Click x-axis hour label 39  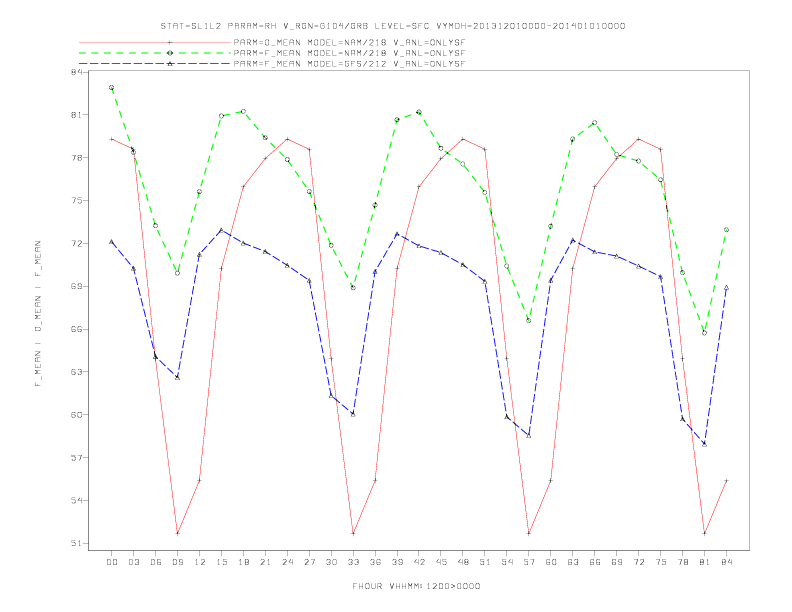pos(398,562)
